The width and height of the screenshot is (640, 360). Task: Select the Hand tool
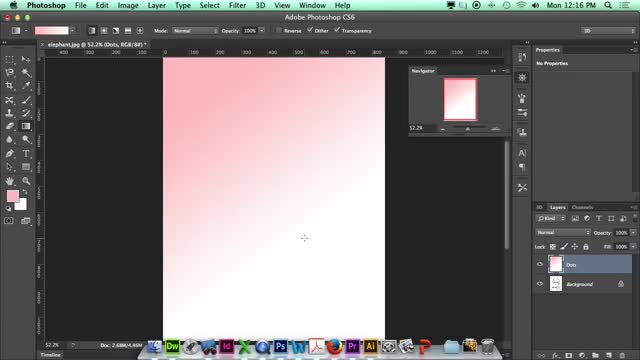(x=9, y=180)
